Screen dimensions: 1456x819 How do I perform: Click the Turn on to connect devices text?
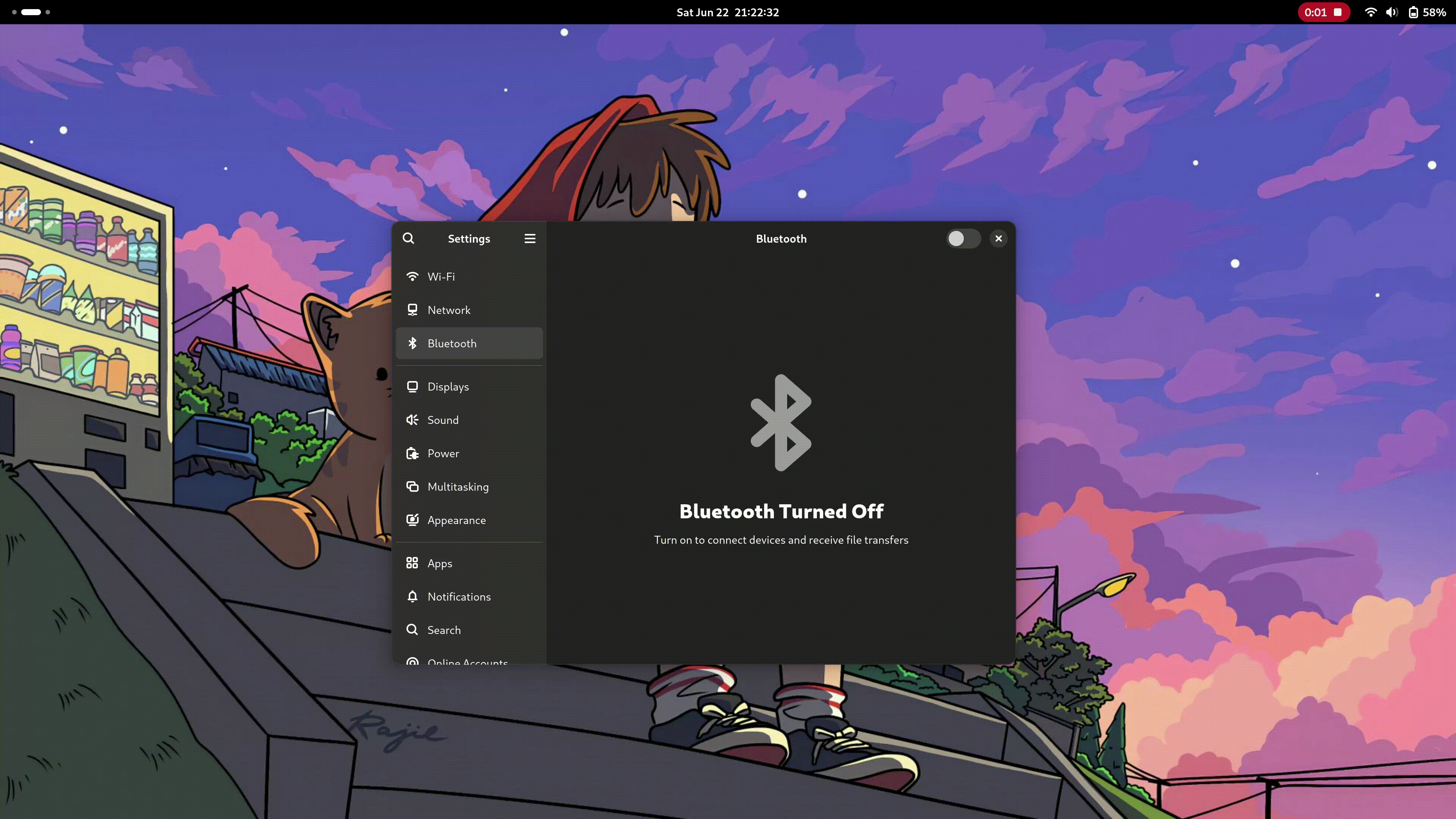point(781,540)
